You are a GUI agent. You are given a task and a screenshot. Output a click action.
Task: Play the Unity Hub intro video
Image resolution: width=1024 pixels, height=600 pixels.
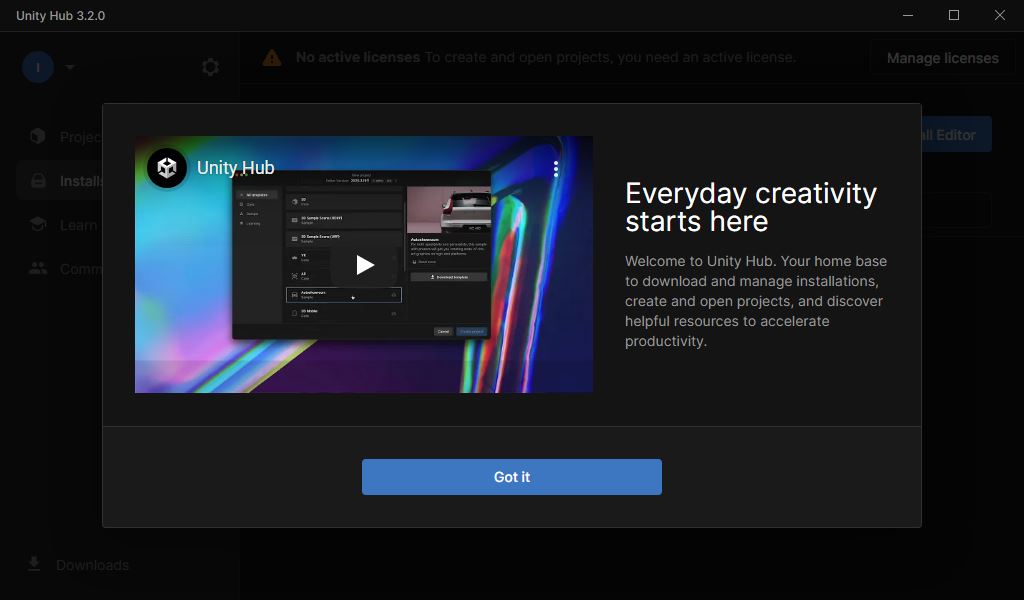[x=364, y=264]
